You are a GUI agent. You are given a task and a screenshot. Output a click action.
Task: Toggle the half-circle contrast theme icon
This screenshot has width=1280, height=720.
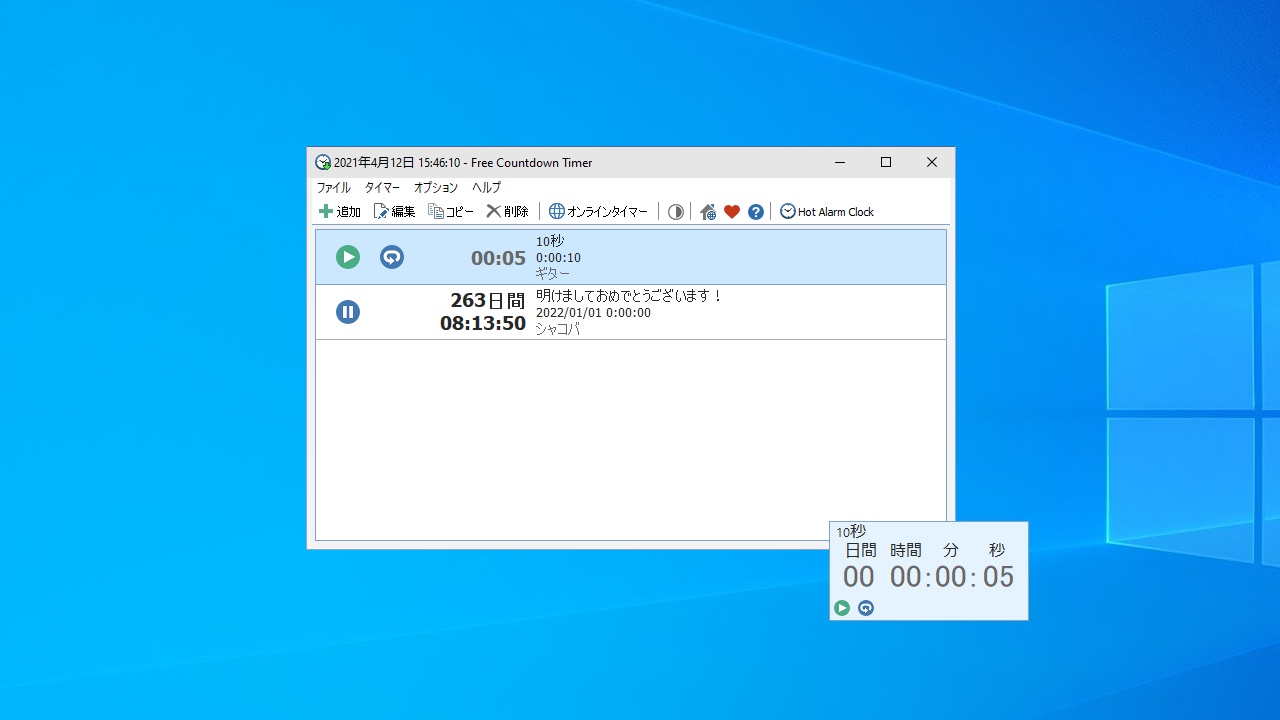pos(676,212)
